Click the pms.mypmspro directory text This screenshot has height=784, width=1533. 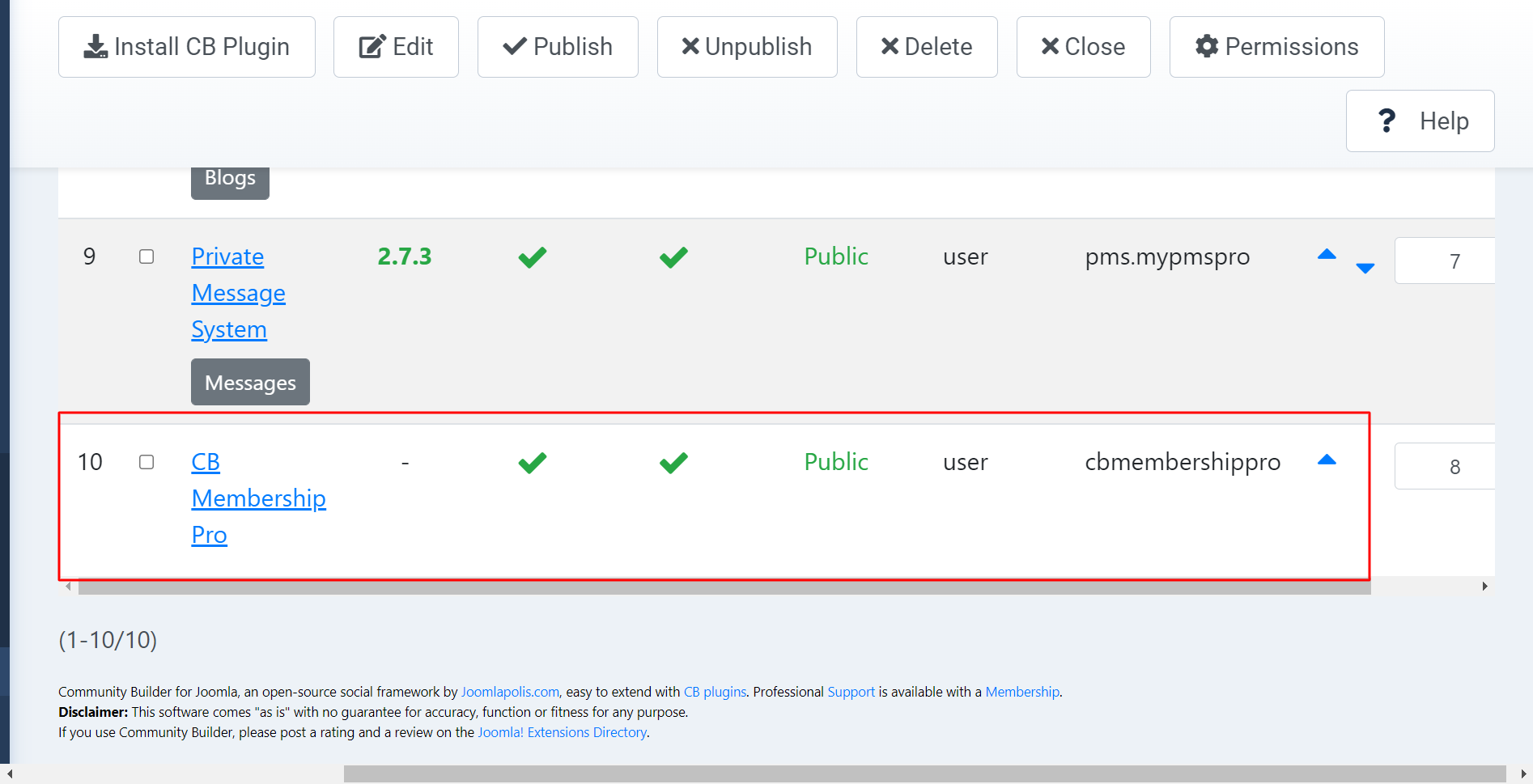pos(1167,257)
